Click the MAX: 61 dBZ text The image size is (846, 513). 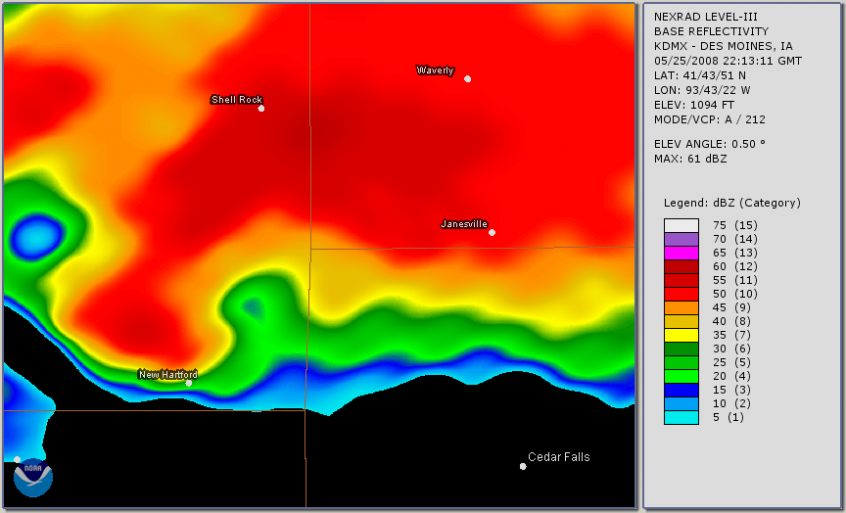(x=690, y=159)
